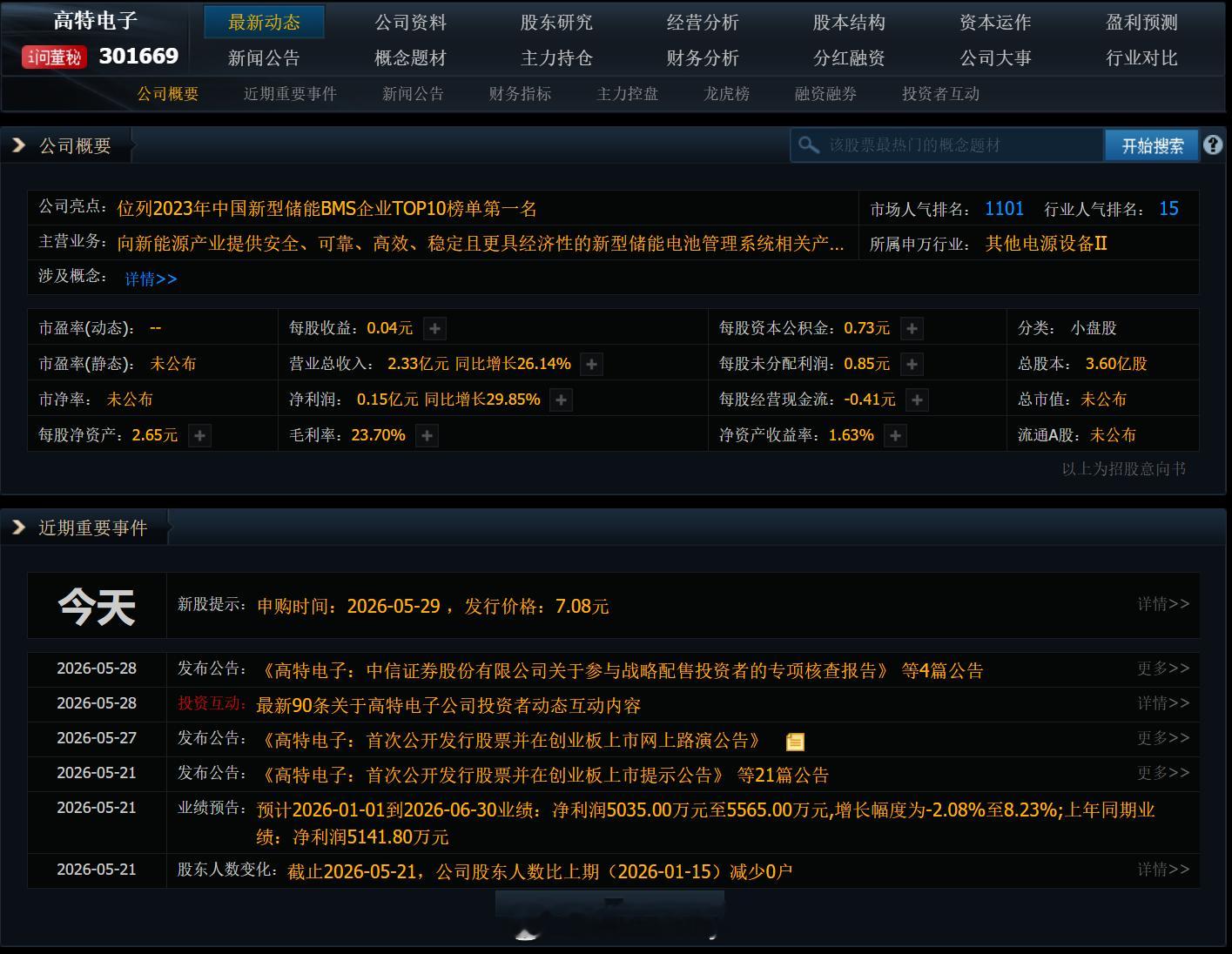This screenshot has height=954, width=1232.
Task: Expand plus icon next to 每股收益
Action: (x=434, y=328)
